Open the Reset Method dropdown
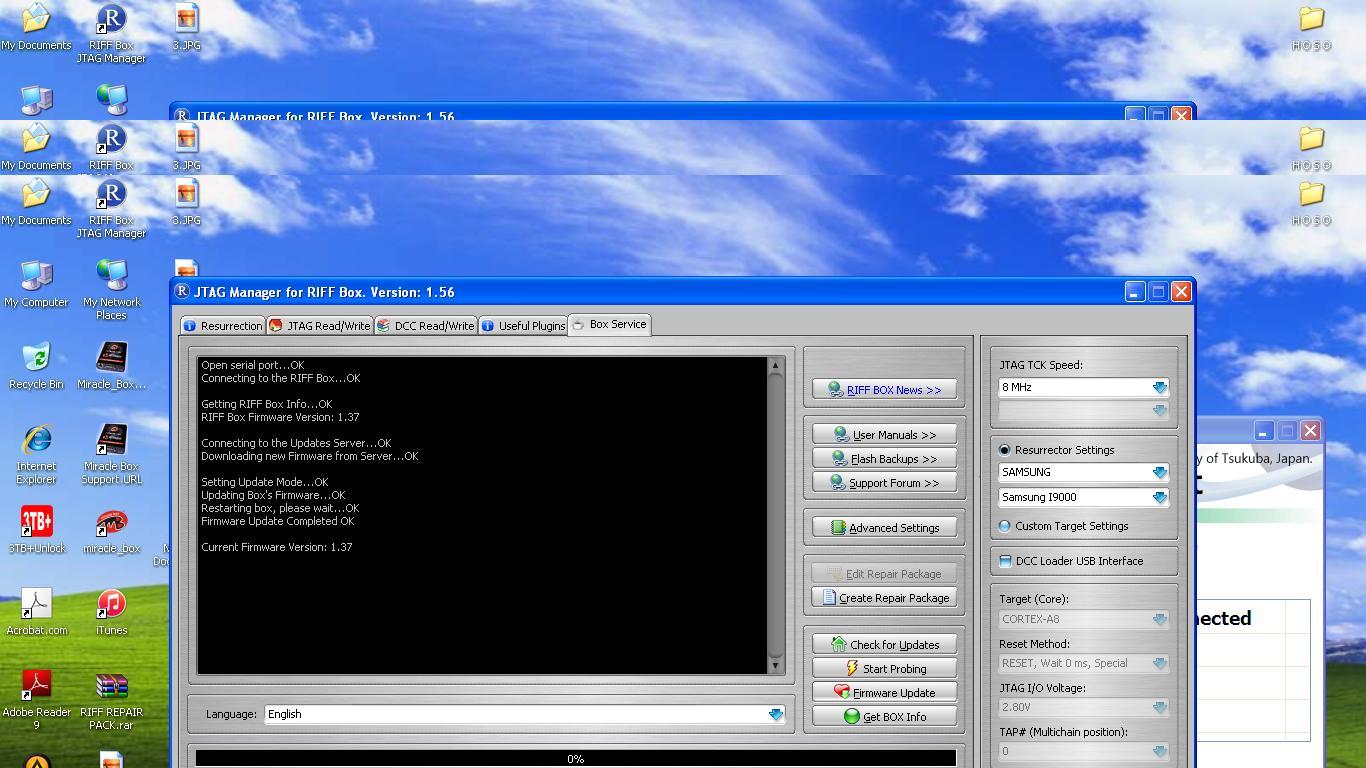1366x768 pixels. pos(1084,663)
